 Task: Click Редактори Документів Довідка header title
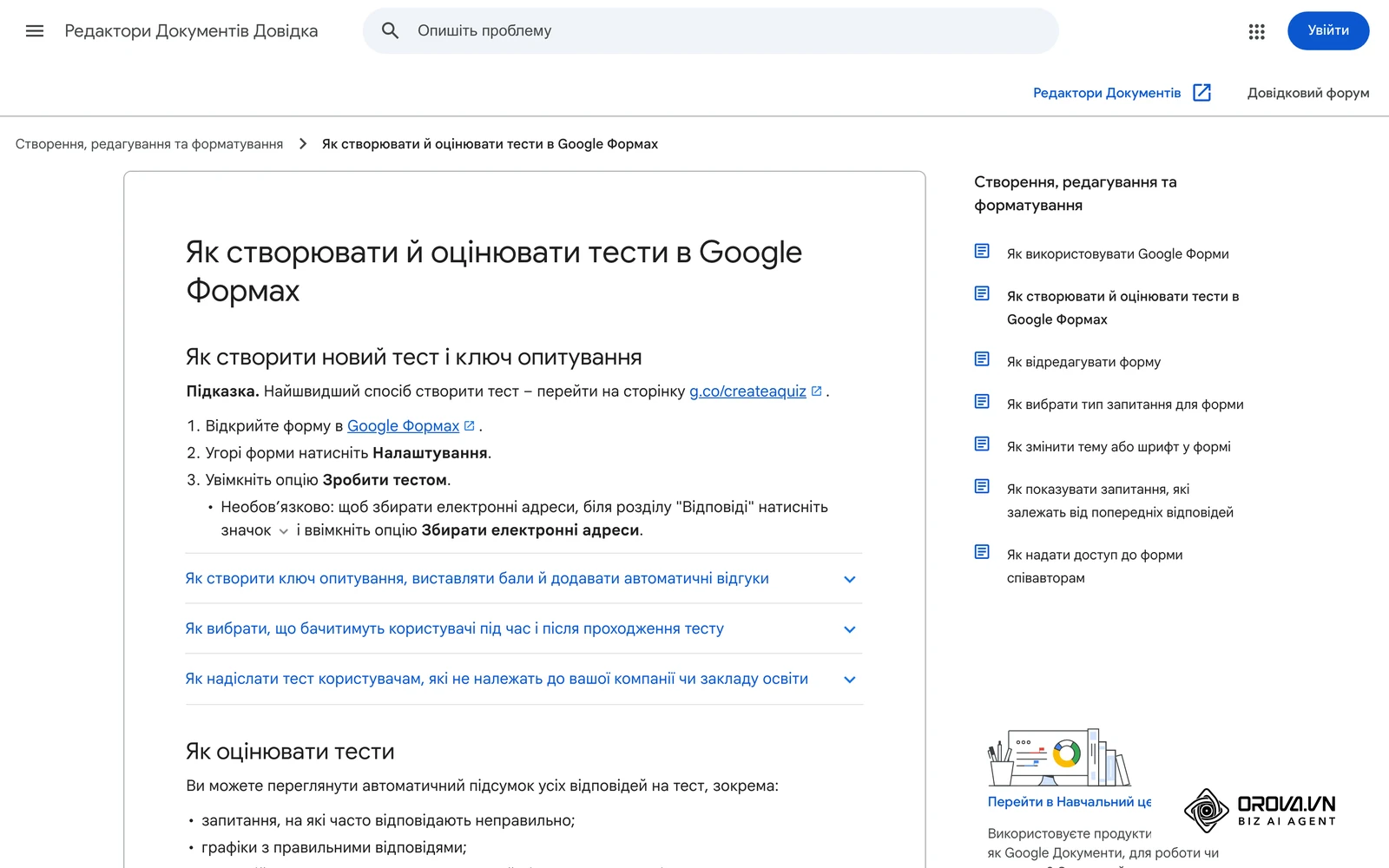pos(191,31)
